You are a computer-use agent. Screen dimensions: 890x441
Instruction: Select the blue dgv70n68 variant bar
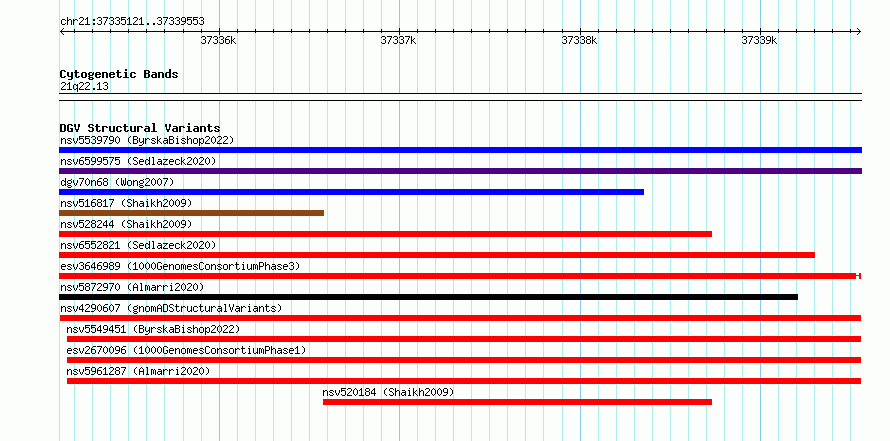(x=351, y=192)
